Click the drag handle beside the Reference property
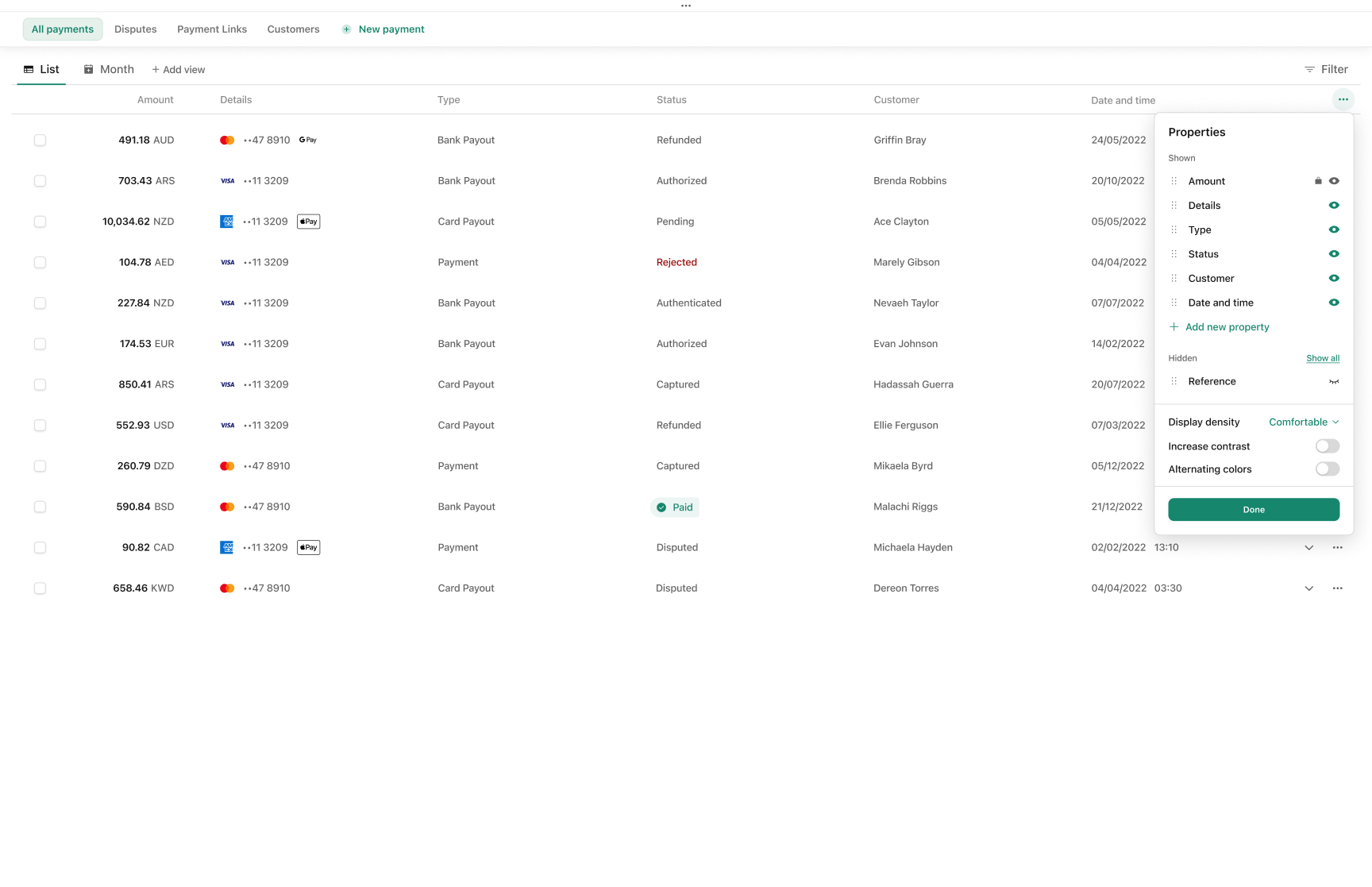 [1174, 381]
